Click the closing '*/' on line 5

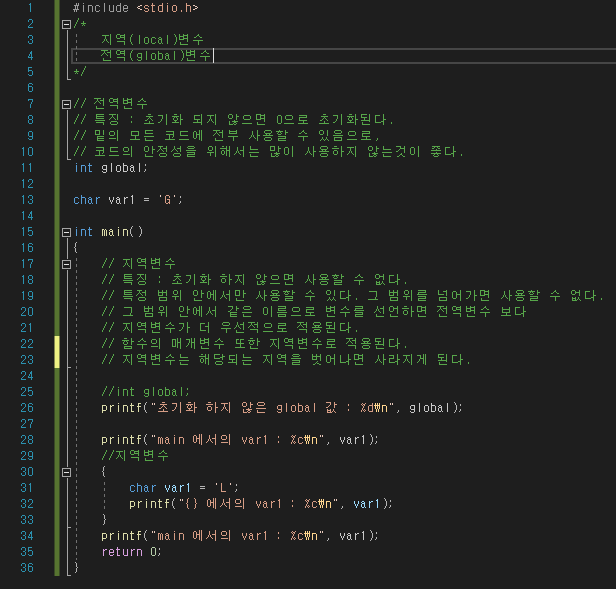tap(80, 72)
